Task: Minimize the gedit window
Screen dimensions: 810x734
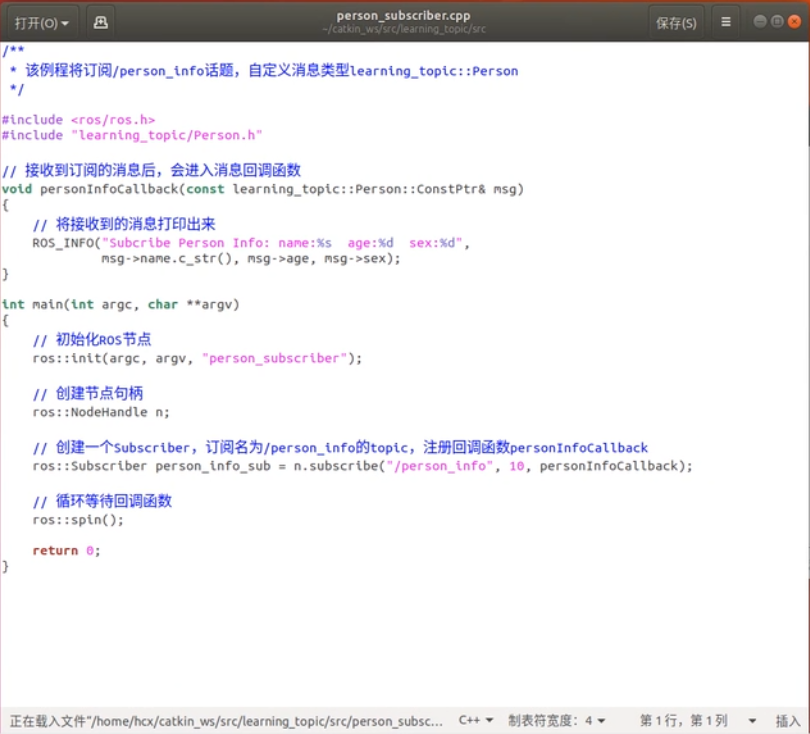Action: click(x=759, y=21)
